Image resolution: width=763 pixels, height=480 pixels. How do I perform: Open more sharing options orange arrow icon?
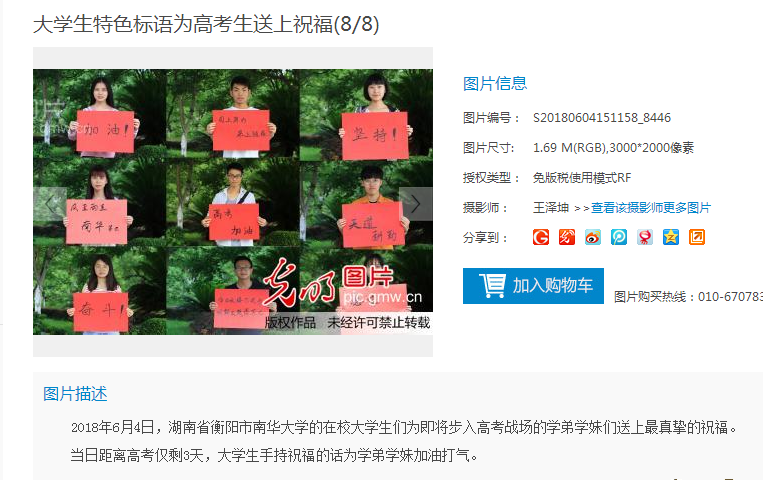[x=697, y=237]
